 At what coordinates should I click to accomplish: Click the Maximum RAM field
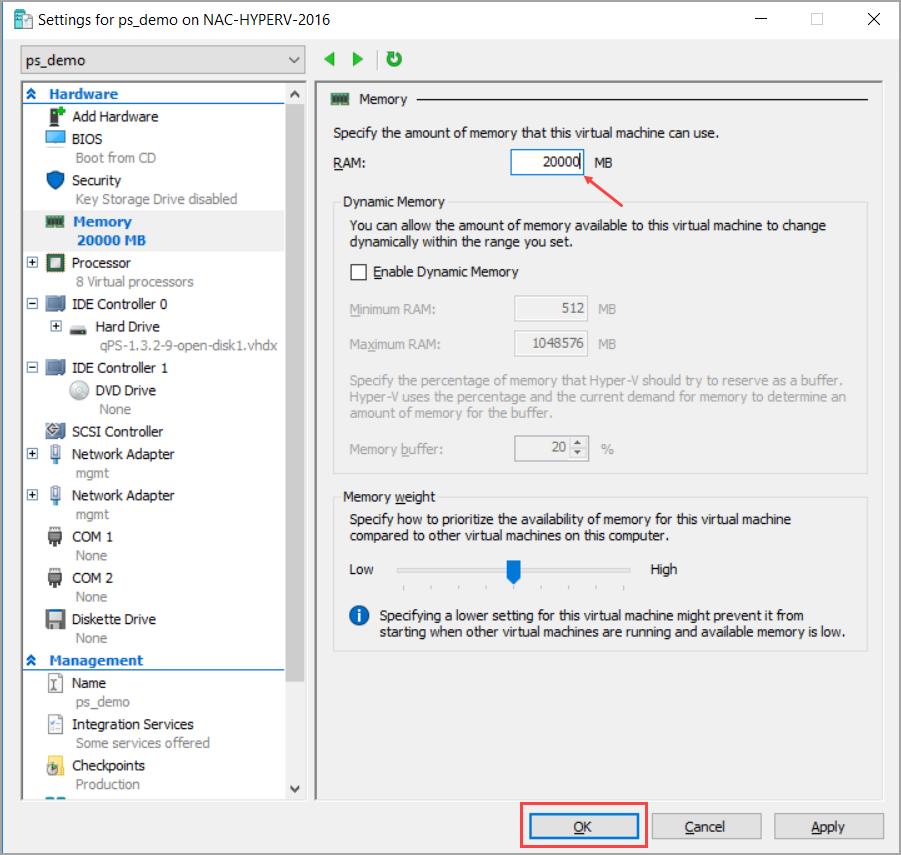coord(551,344)
